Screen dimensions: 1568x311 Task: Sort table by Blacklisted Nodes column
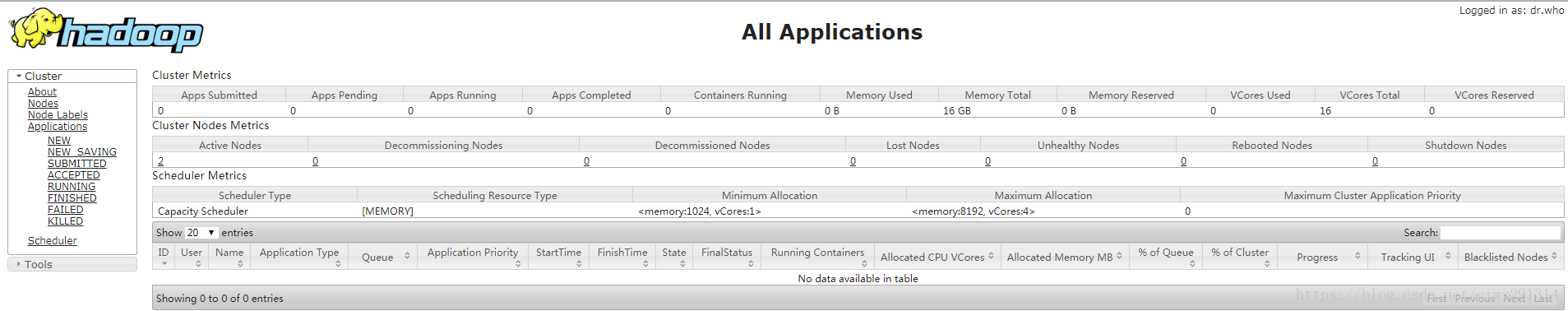click(1511, 257)
